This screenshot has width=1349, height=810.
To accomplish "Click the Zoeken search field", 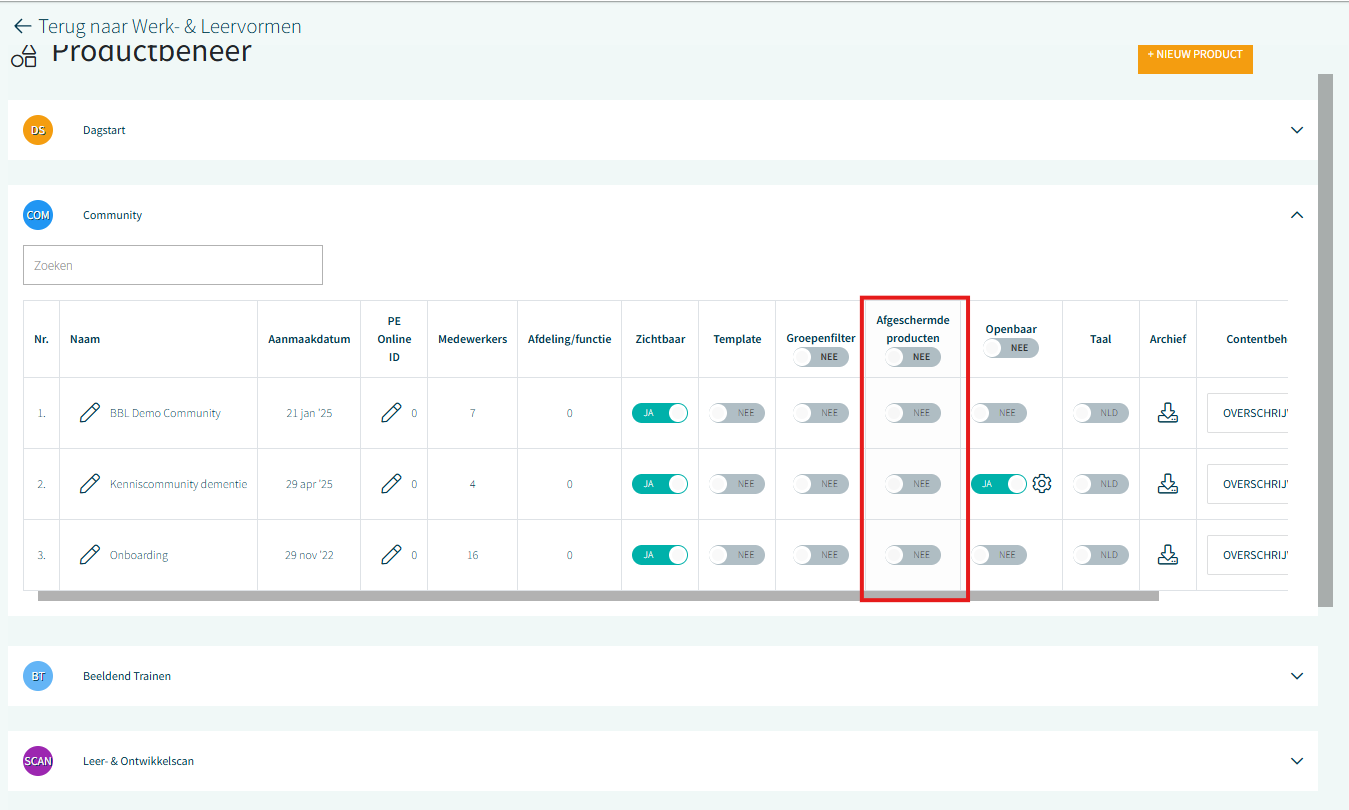I will pos(173,265).
